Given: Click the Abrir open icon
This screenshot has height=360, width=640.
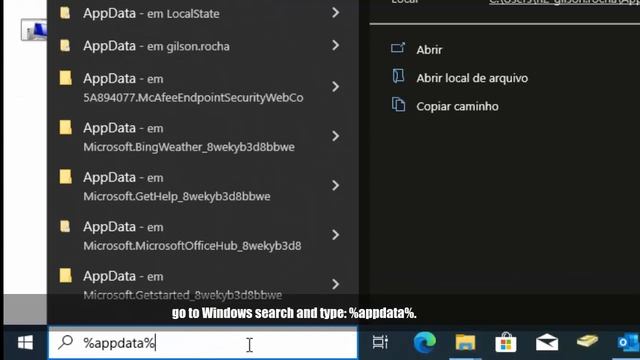Looking at the screenshot, I should (x=398, y=48).
